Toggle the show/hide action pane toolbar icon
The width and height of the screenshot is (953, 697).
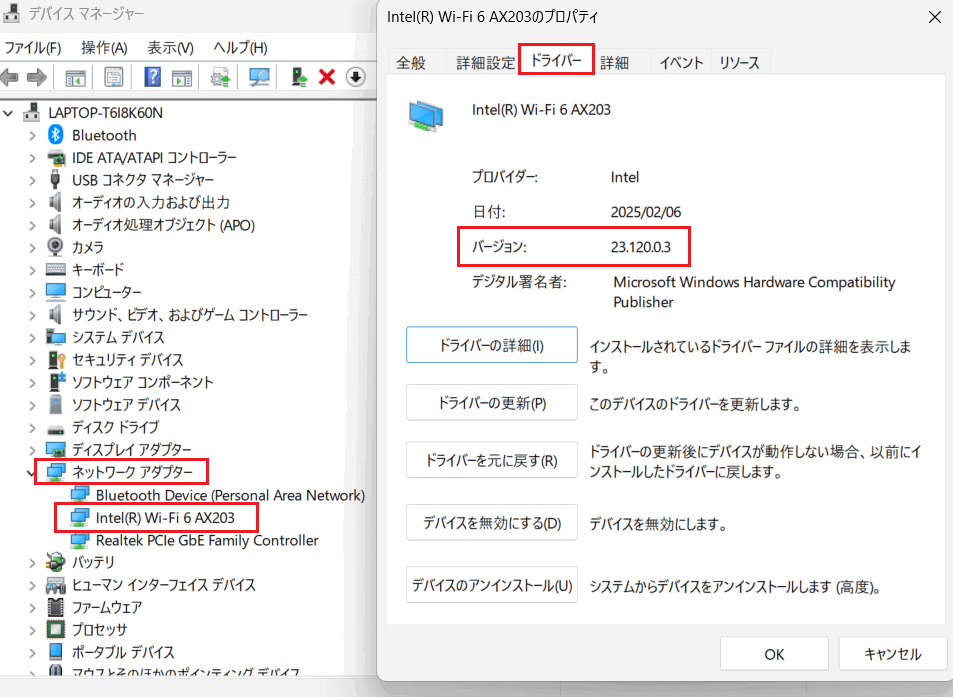point(182,77)
